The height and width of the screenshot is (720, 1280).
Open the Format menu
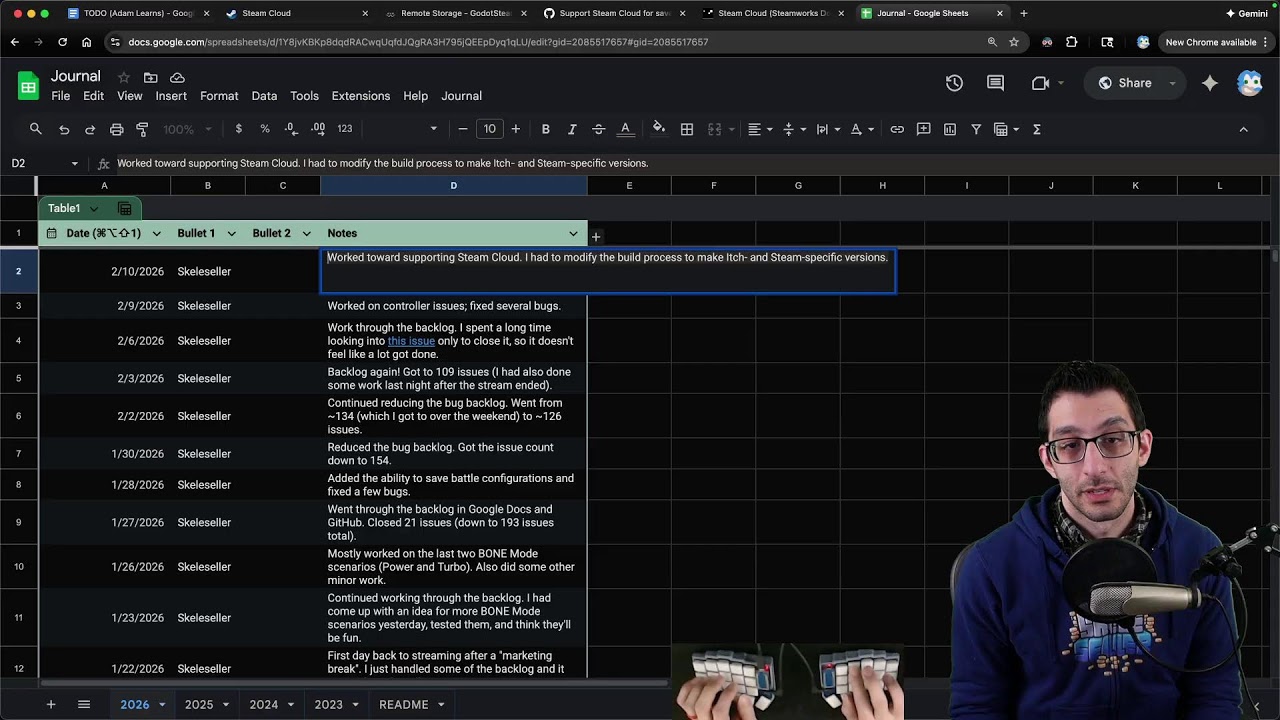click(219, 96)
